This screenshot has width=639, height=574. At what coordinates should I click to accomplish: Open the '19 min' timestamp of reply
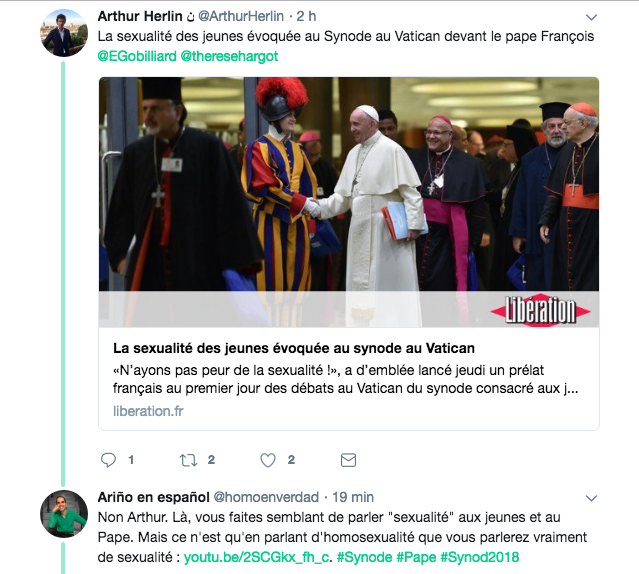(353, 497)
